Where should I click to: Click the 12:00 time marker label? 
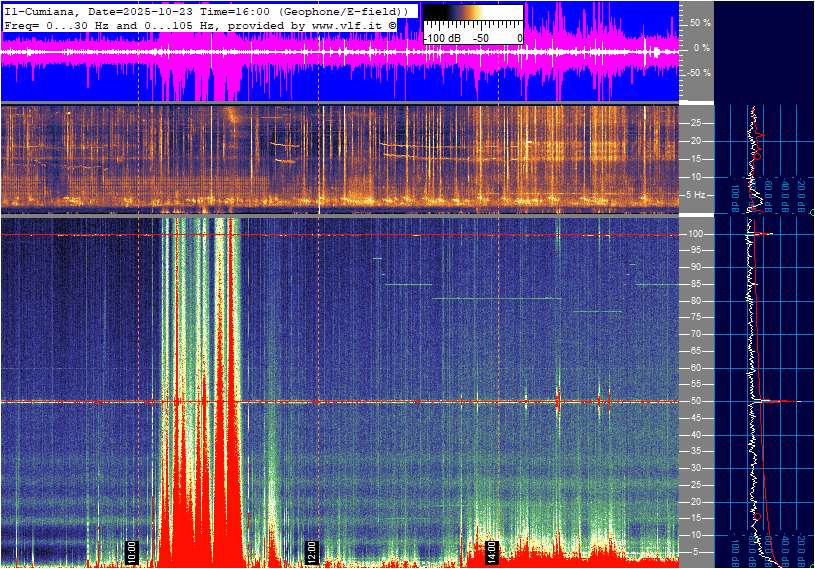point(311,551)
